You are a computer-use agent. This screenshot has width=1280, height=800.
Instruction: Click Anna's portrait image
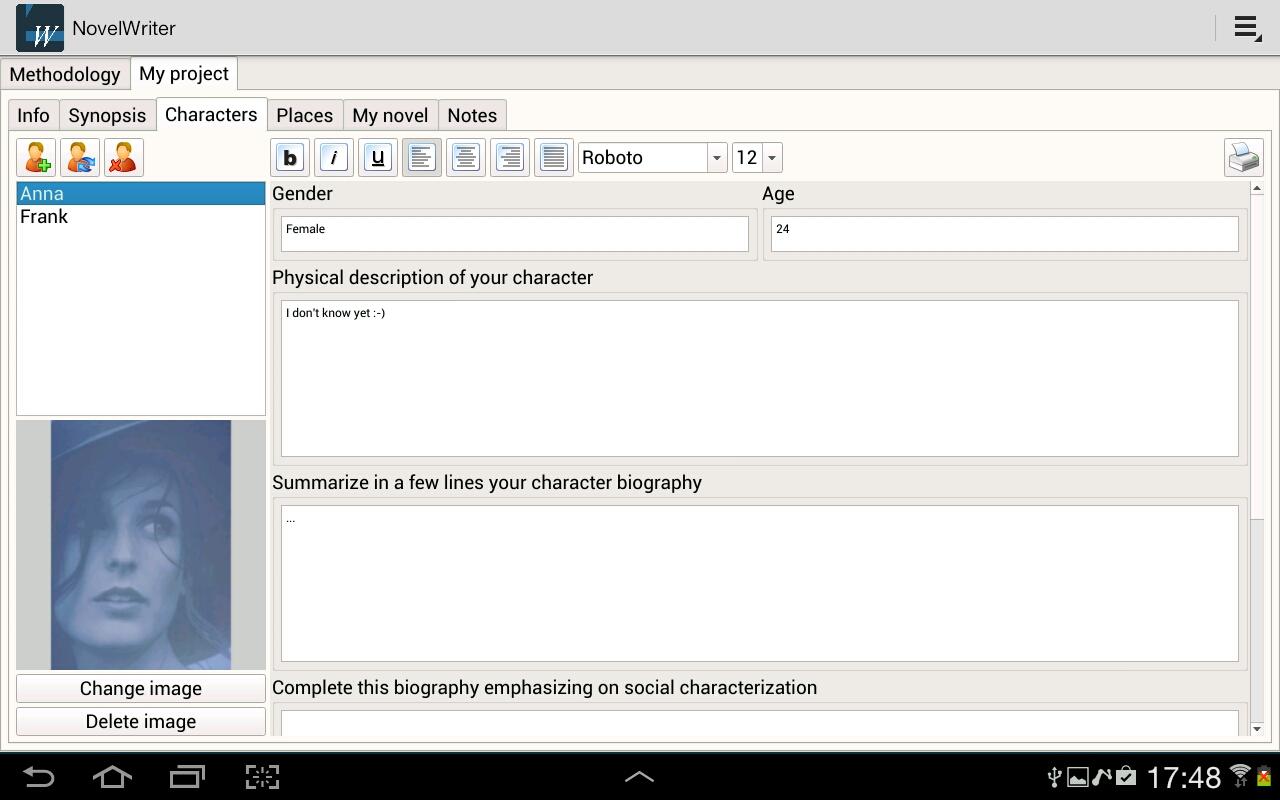[141, 545]
